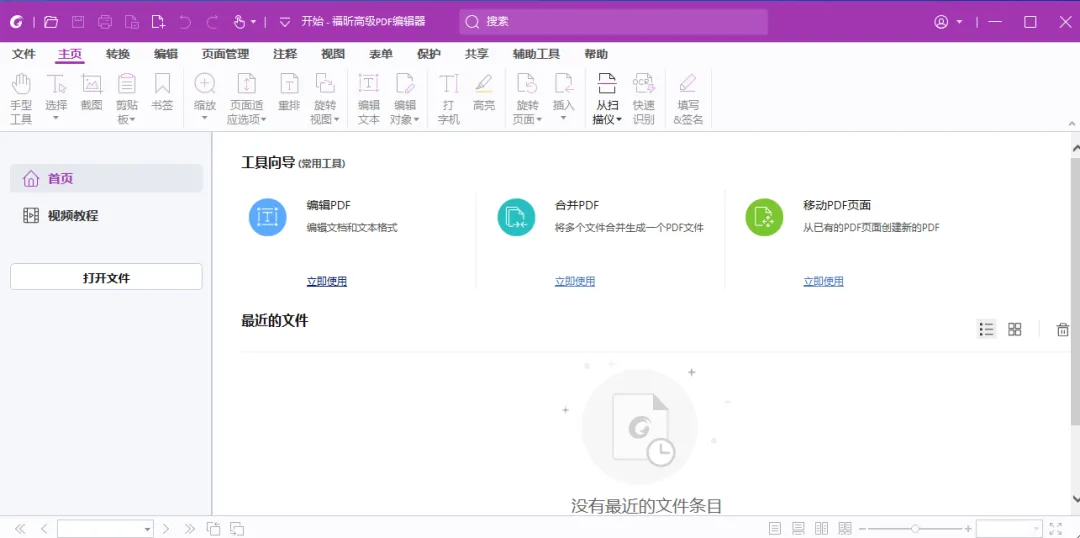Open 旋转视图 rotate view dropdown
Viewport: 1080px width, 538px height.
coord(324,99)
